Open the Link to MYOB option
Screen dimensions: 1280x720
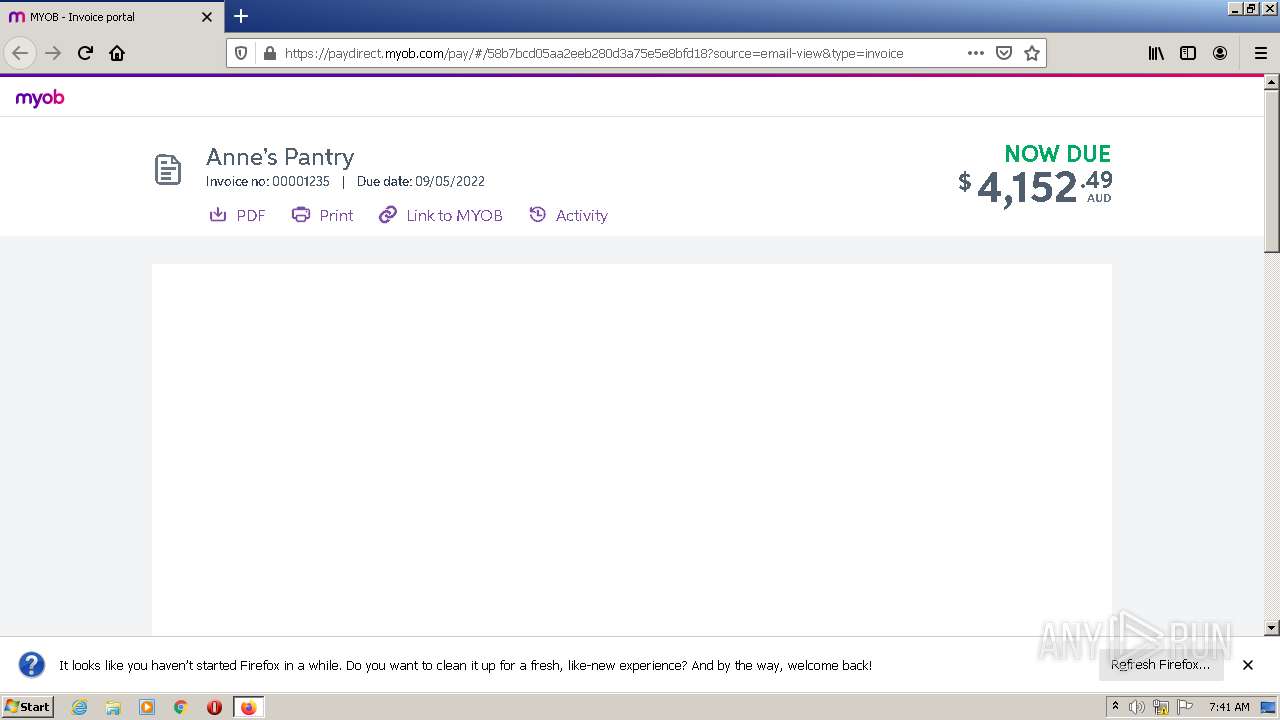440,215
